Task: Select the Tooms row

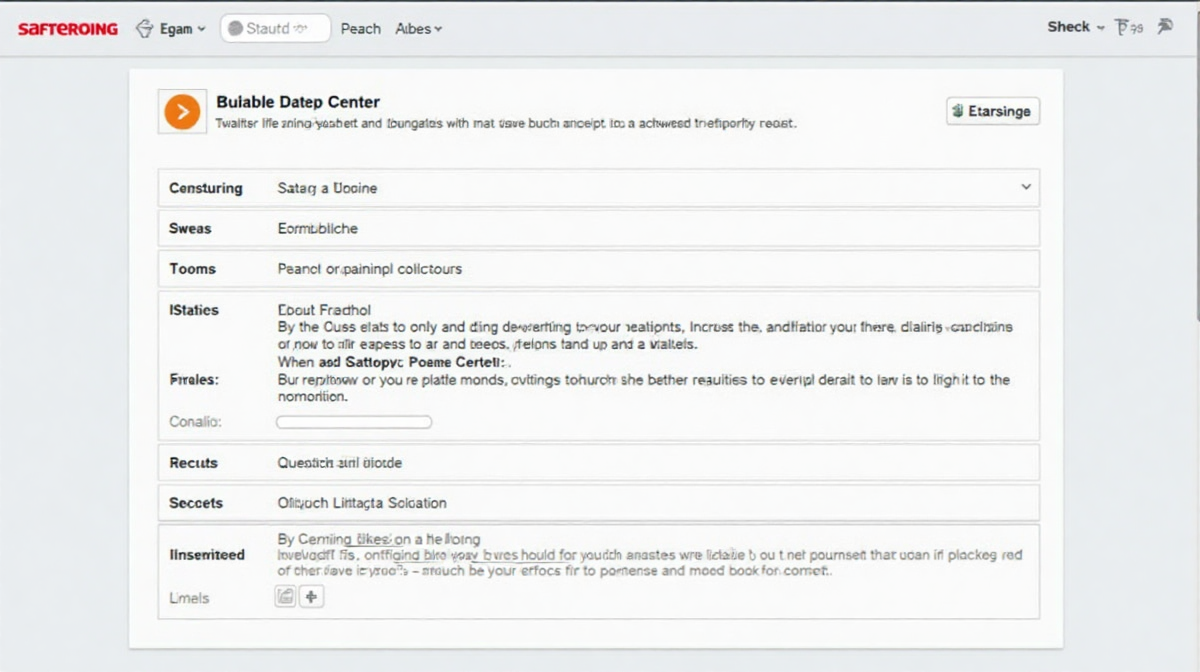Action: 598,269
